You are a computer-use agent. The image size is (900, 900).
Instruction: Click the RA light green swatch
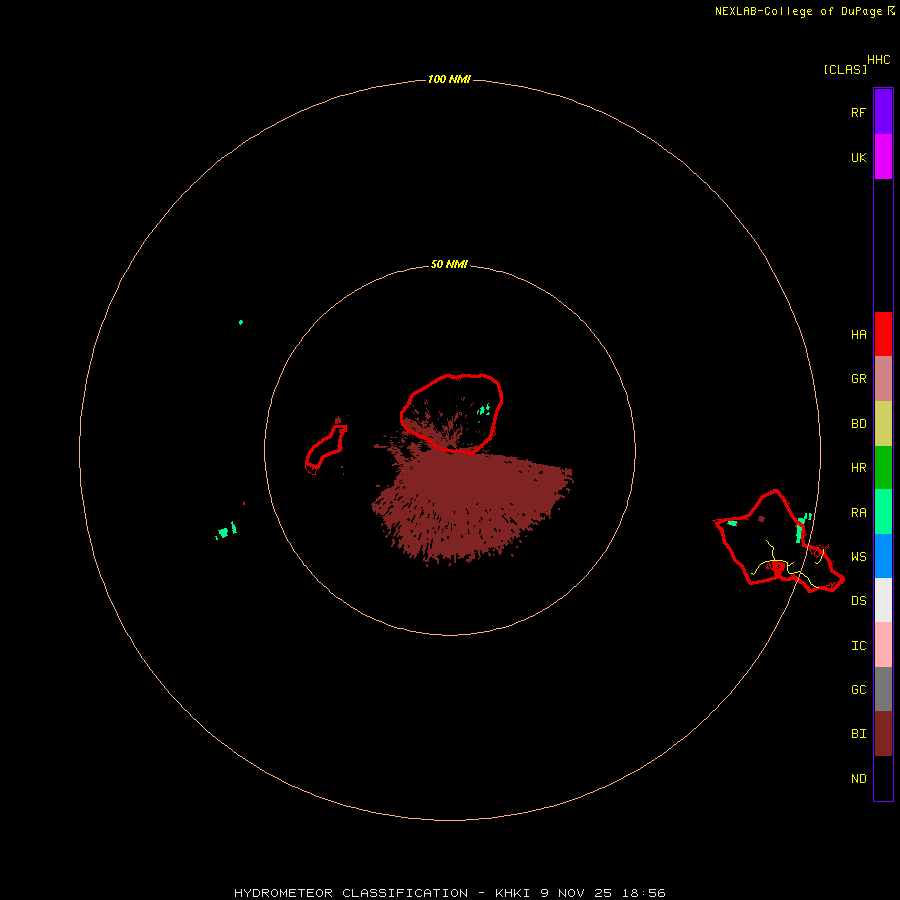(x=883, y=511)
